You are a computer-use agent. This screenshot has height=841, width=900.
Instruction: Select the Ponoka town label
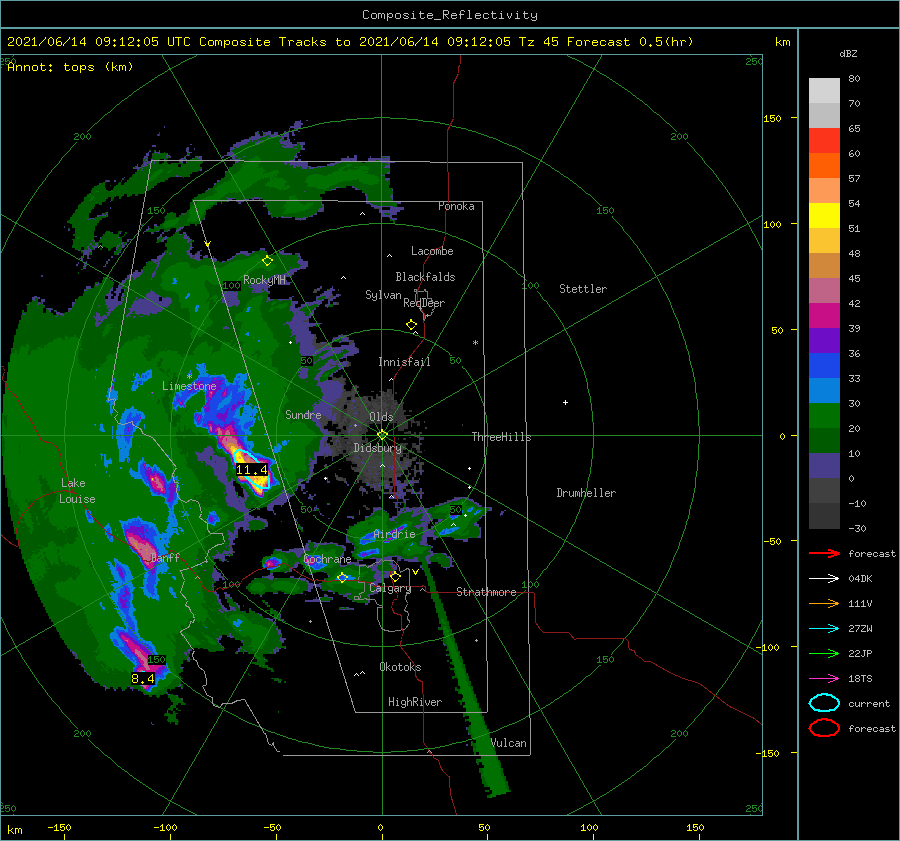tap(456, 206)
